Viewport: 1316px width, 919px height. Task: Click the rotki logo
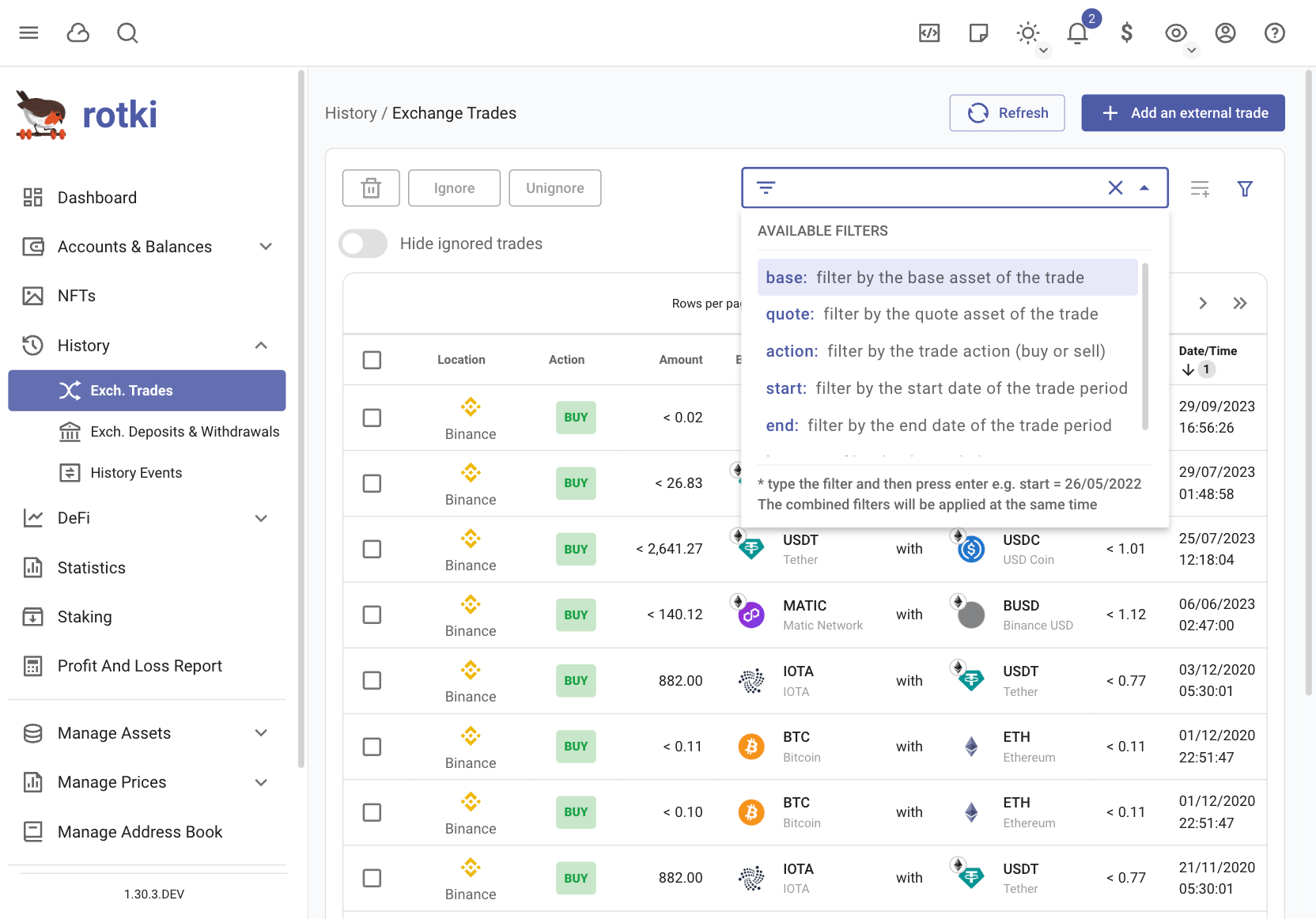(87, 115)
